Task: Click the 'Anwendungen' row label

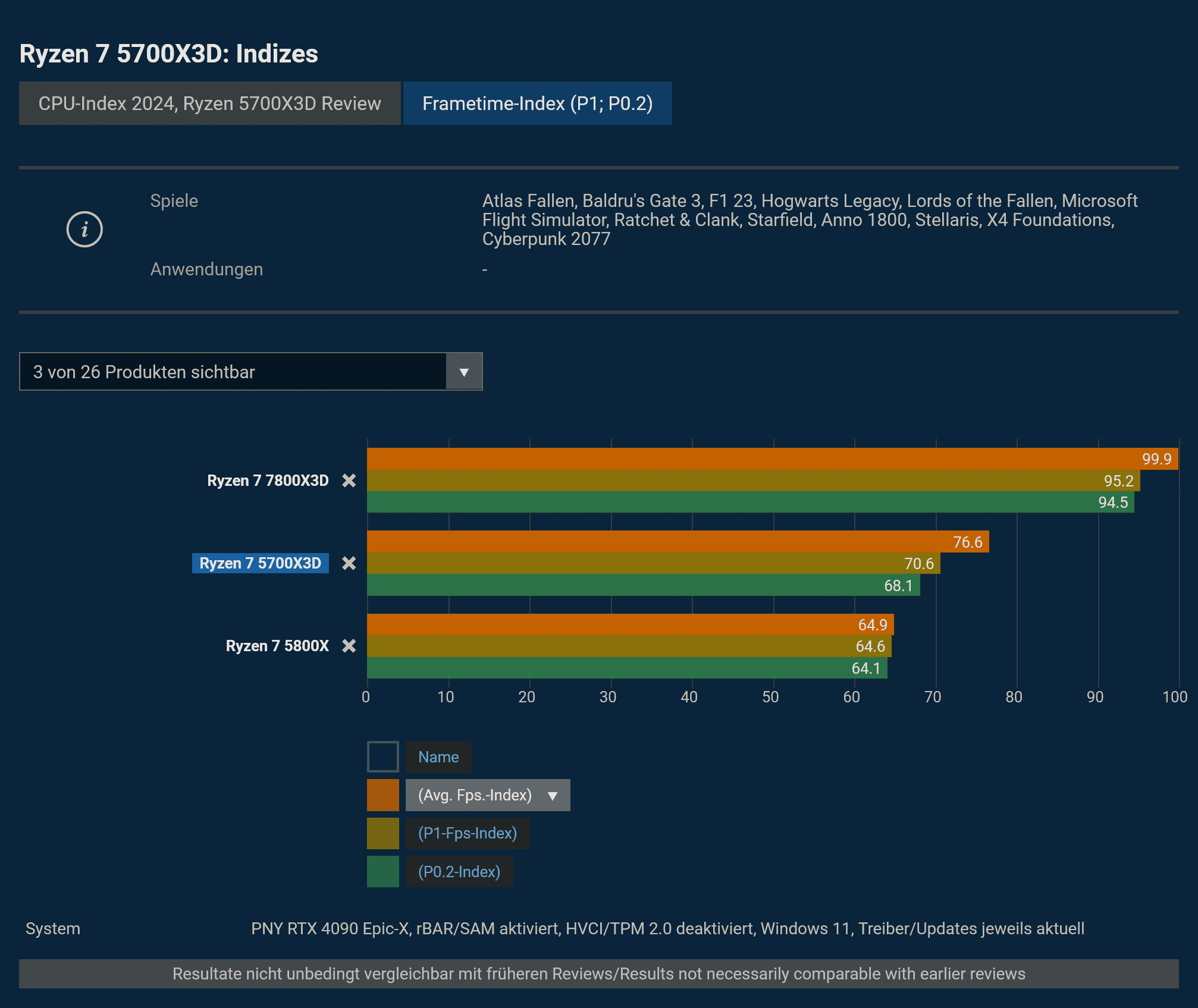Action: tap(206, 269)
